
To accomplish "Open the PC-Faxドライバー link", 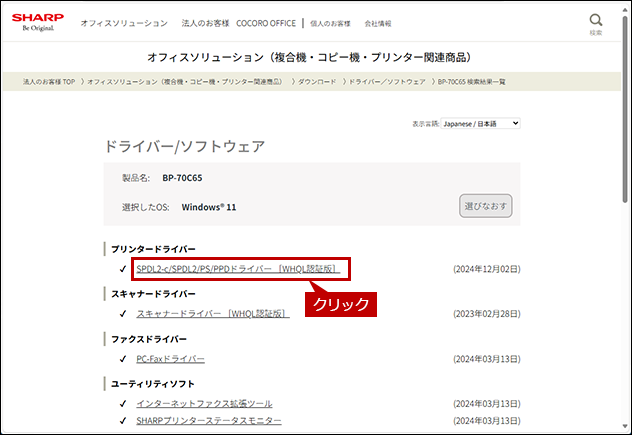I will click(x=170, y=359).
